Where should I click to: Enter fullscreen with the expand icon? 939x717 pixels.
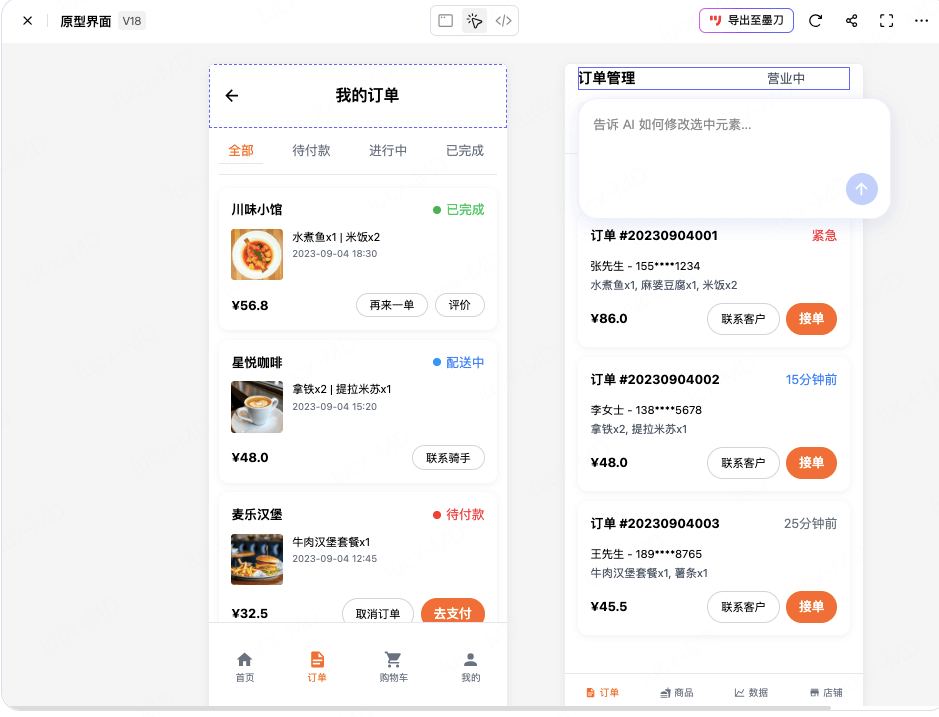pos(886,21)
